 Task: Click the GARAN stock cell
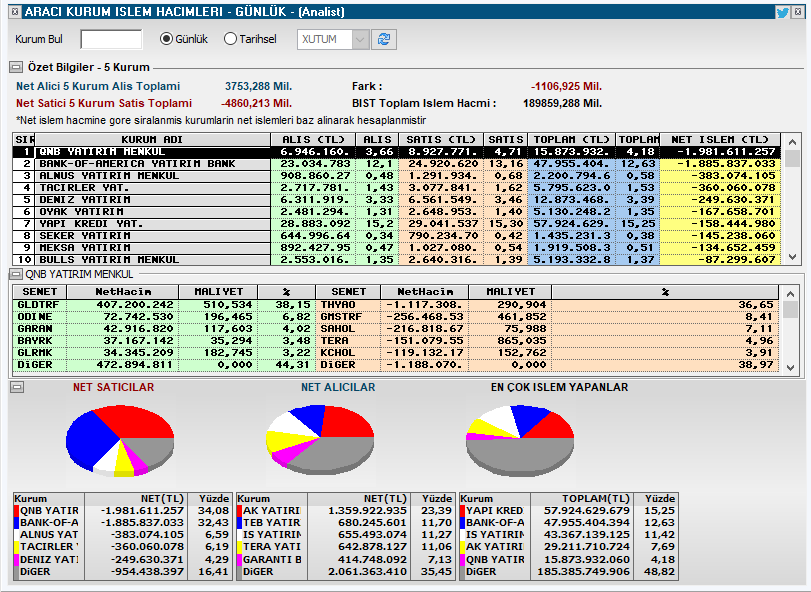pyautogui.click(x=39, y=329)
